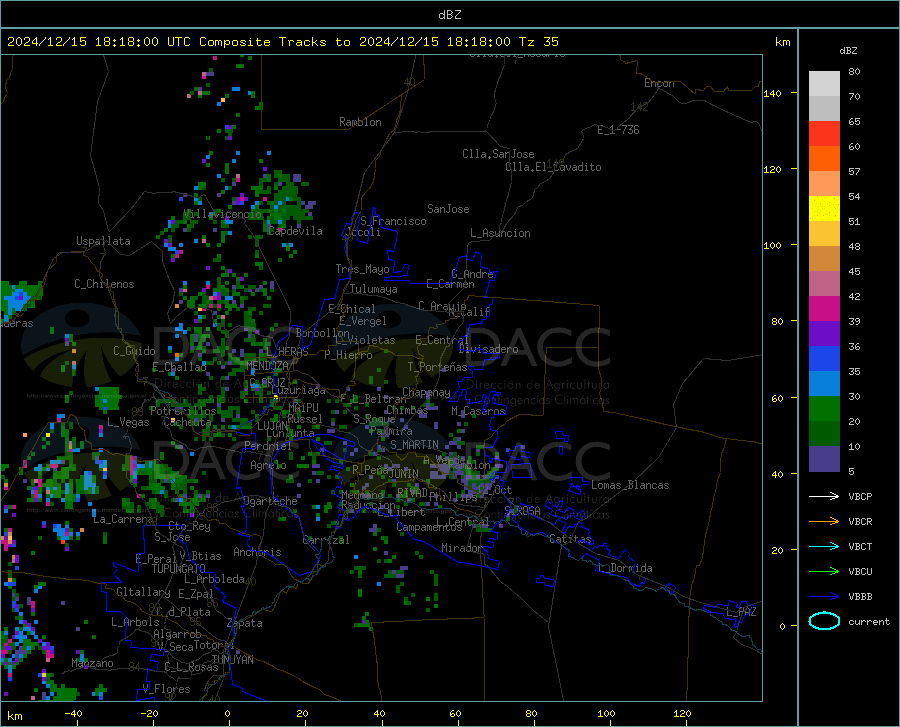Click the dBZ title at top
This screenshot has width=900, height=727.
tap(449, 15)
